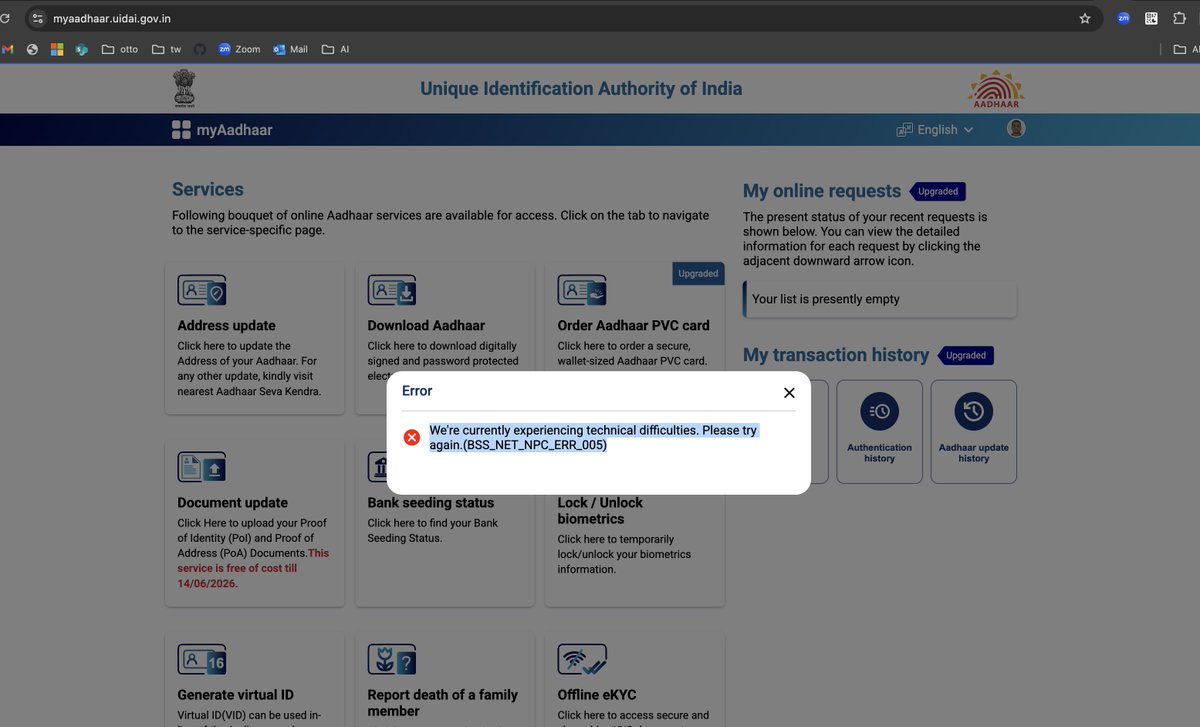This screenshot has width=1200, height=727.
Task: Open the user profile avatar
Action: (x=1016, y=128)
